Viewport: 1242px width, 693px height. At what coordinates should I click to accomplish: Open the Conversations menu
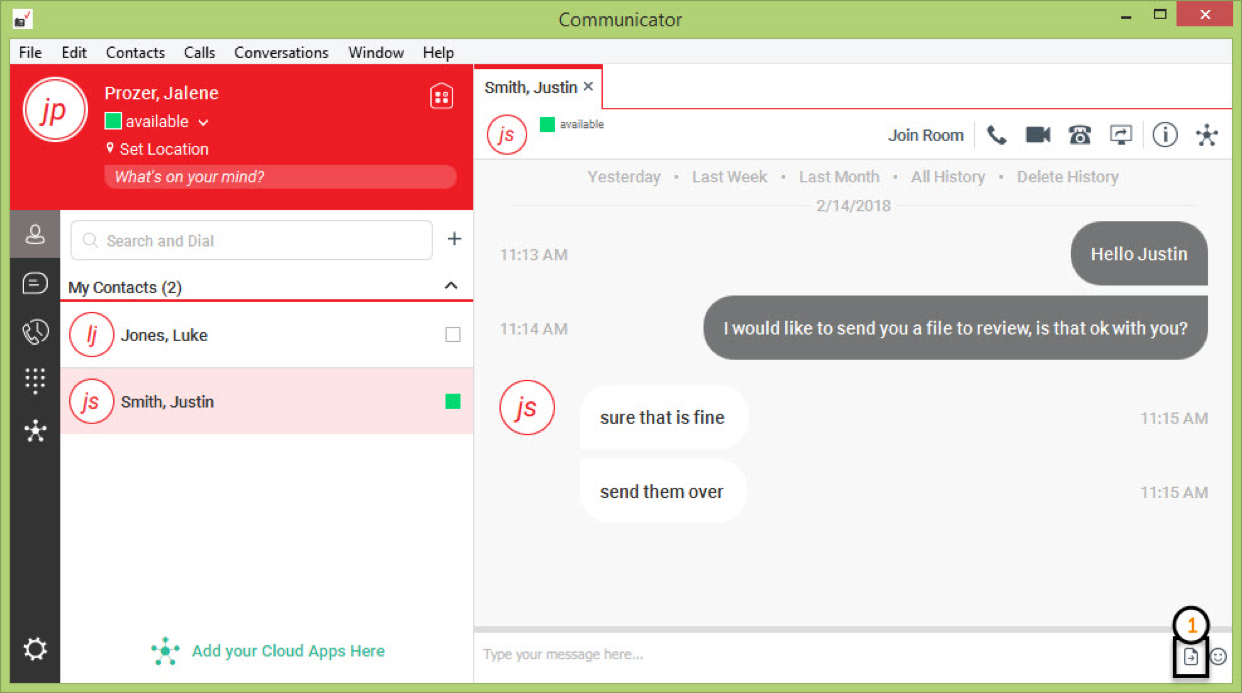(281, 52)
